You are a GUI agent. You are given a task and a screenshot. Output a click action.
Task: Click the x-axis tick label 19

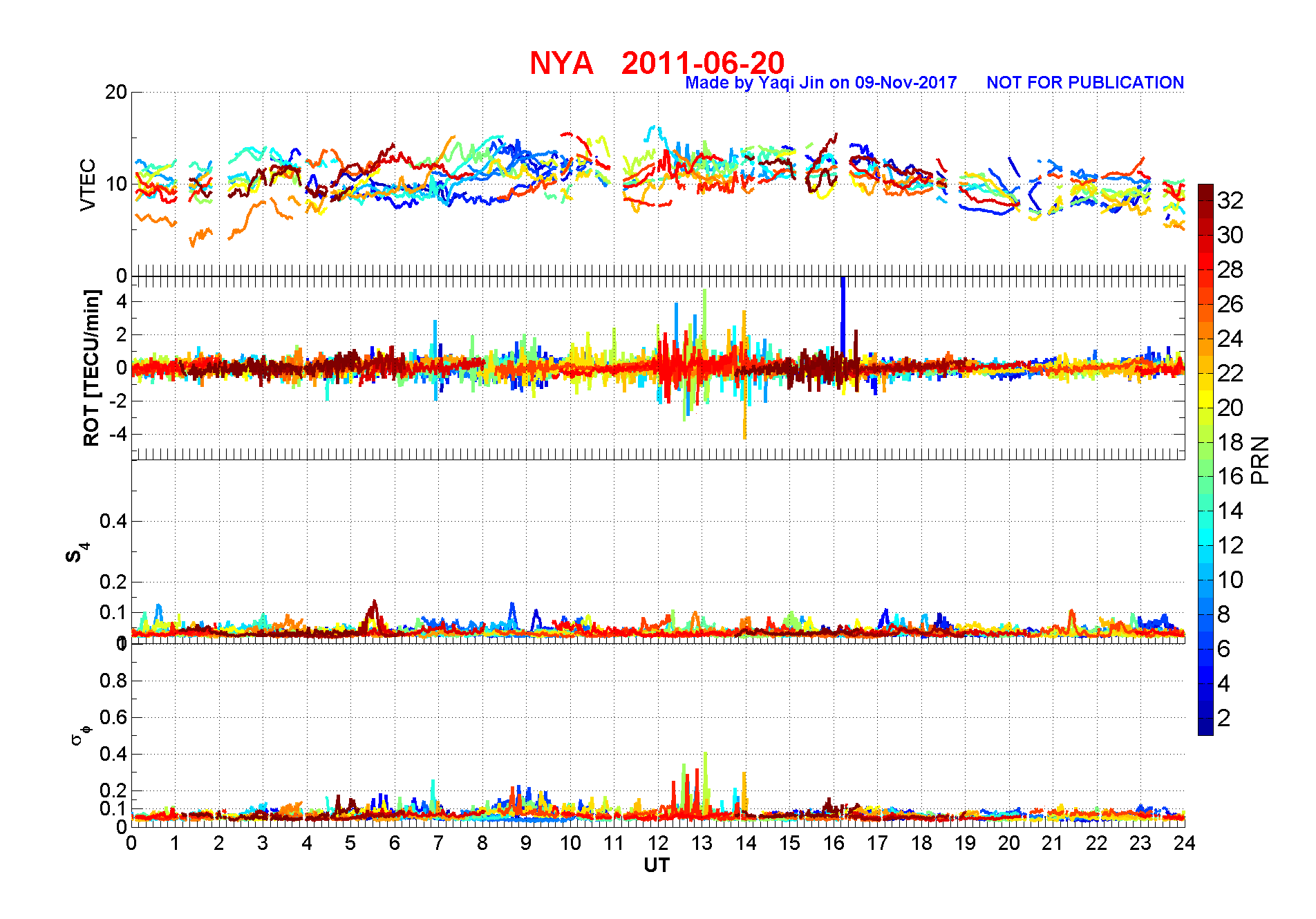(x=965, y=843)
